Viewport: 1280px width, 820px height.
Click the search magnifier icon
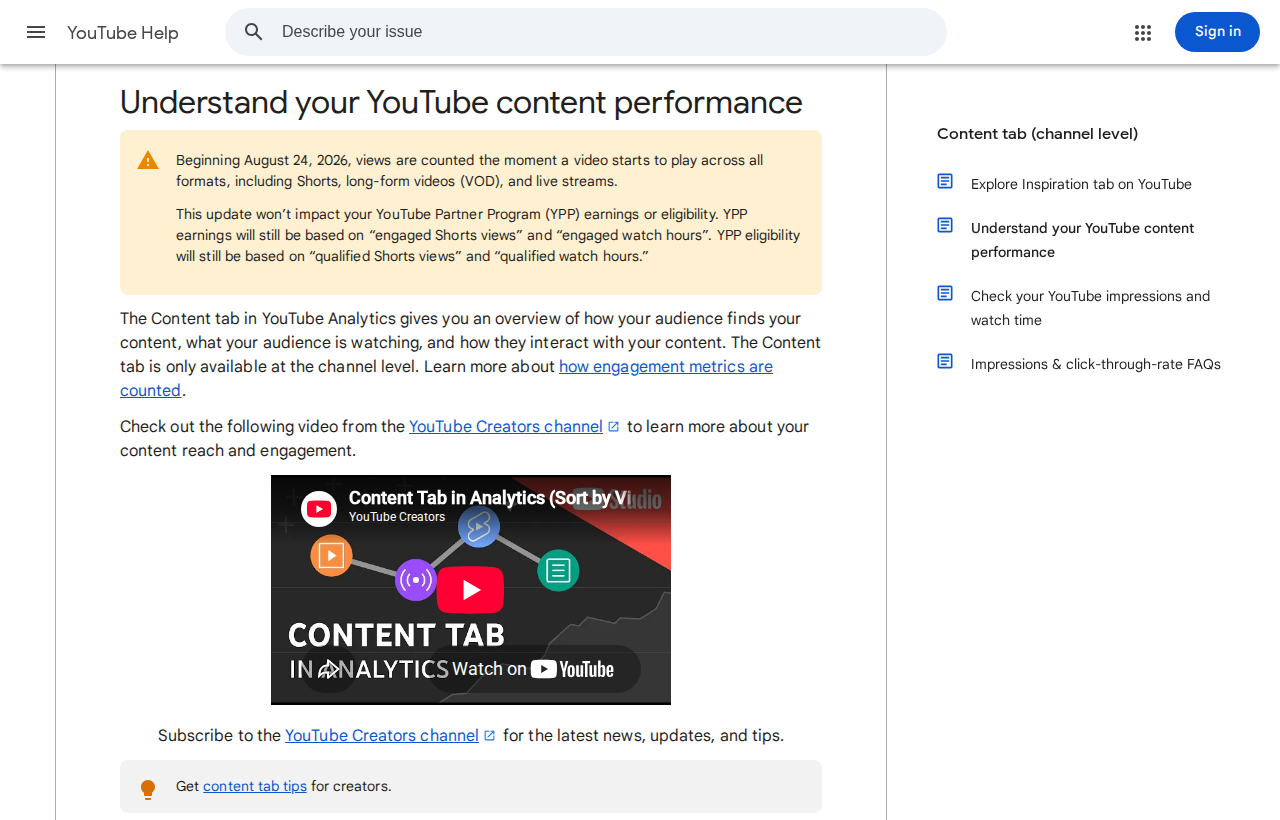tap(254, 32)
